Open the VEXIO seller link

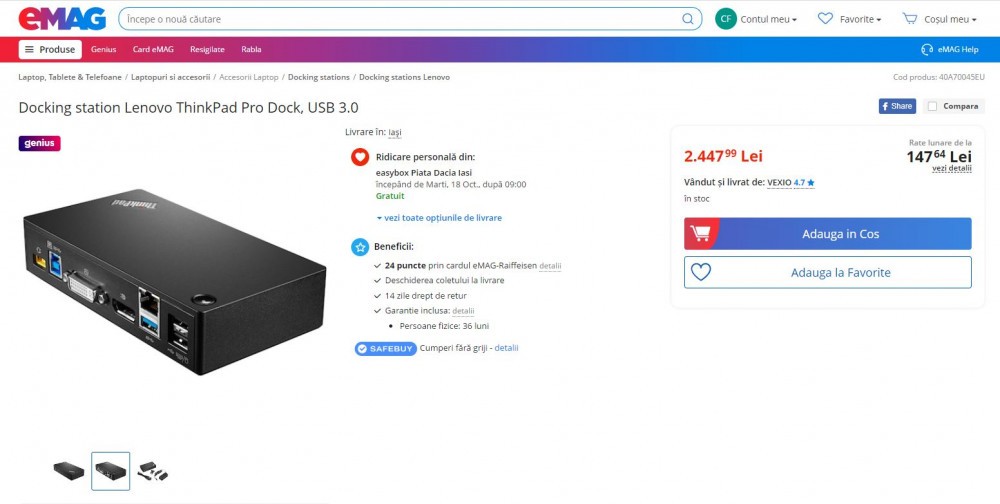779,182
